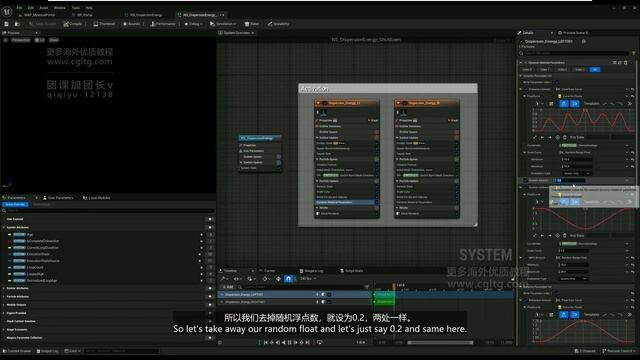Click the Unreal Engine logo icon
Screen dimensions: 640x360
point(7,11)
